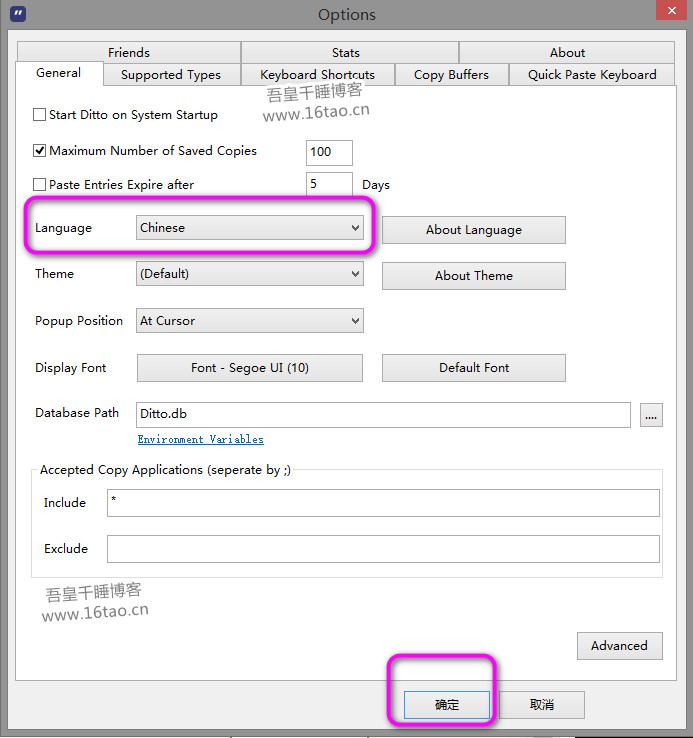Image resolution: width=693 pixels, height=738 pixels.
Task: Open the Language dropdown
Action: [x=249, y=228]
